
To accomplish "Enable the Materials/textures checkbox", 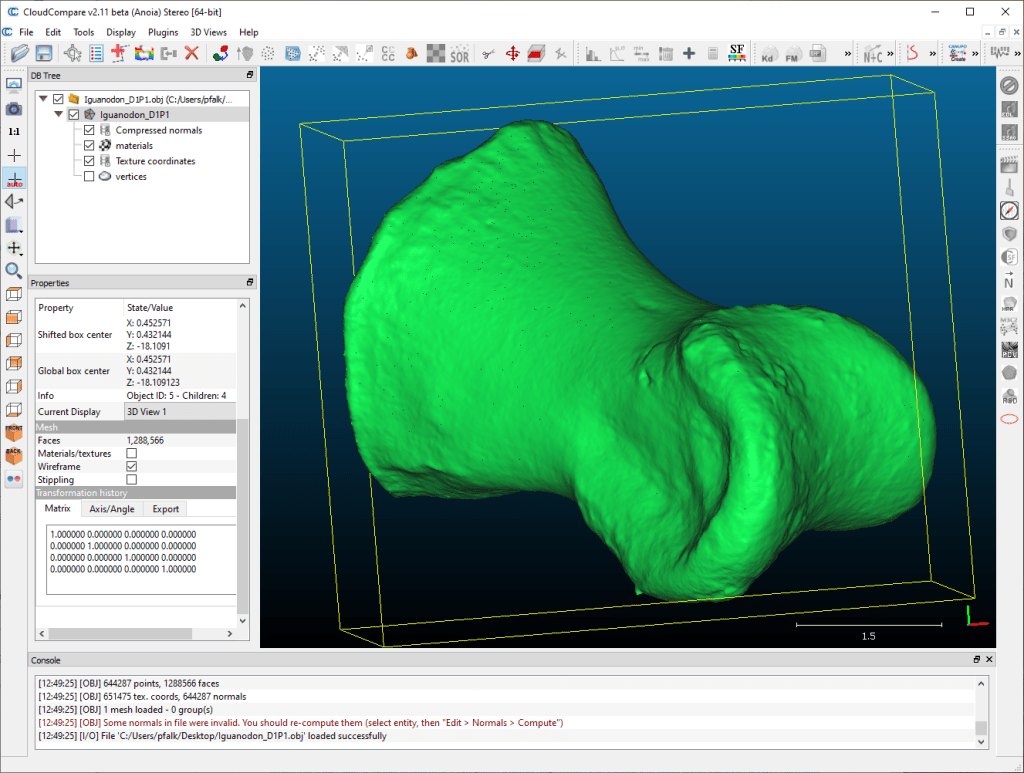I will click(131, 454).
